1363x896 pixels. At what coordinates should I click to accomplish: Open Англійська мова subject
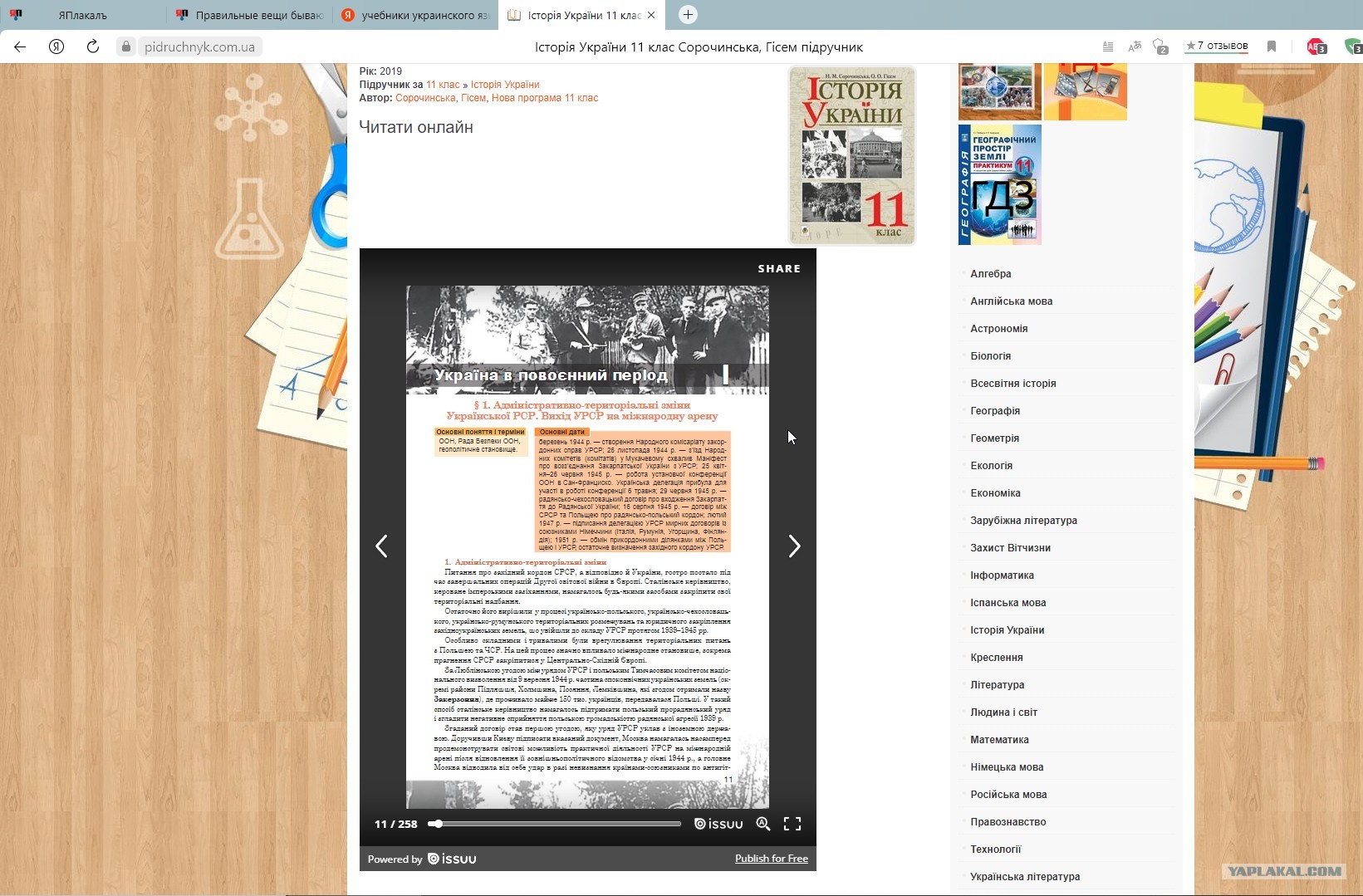coord(1011,301)
